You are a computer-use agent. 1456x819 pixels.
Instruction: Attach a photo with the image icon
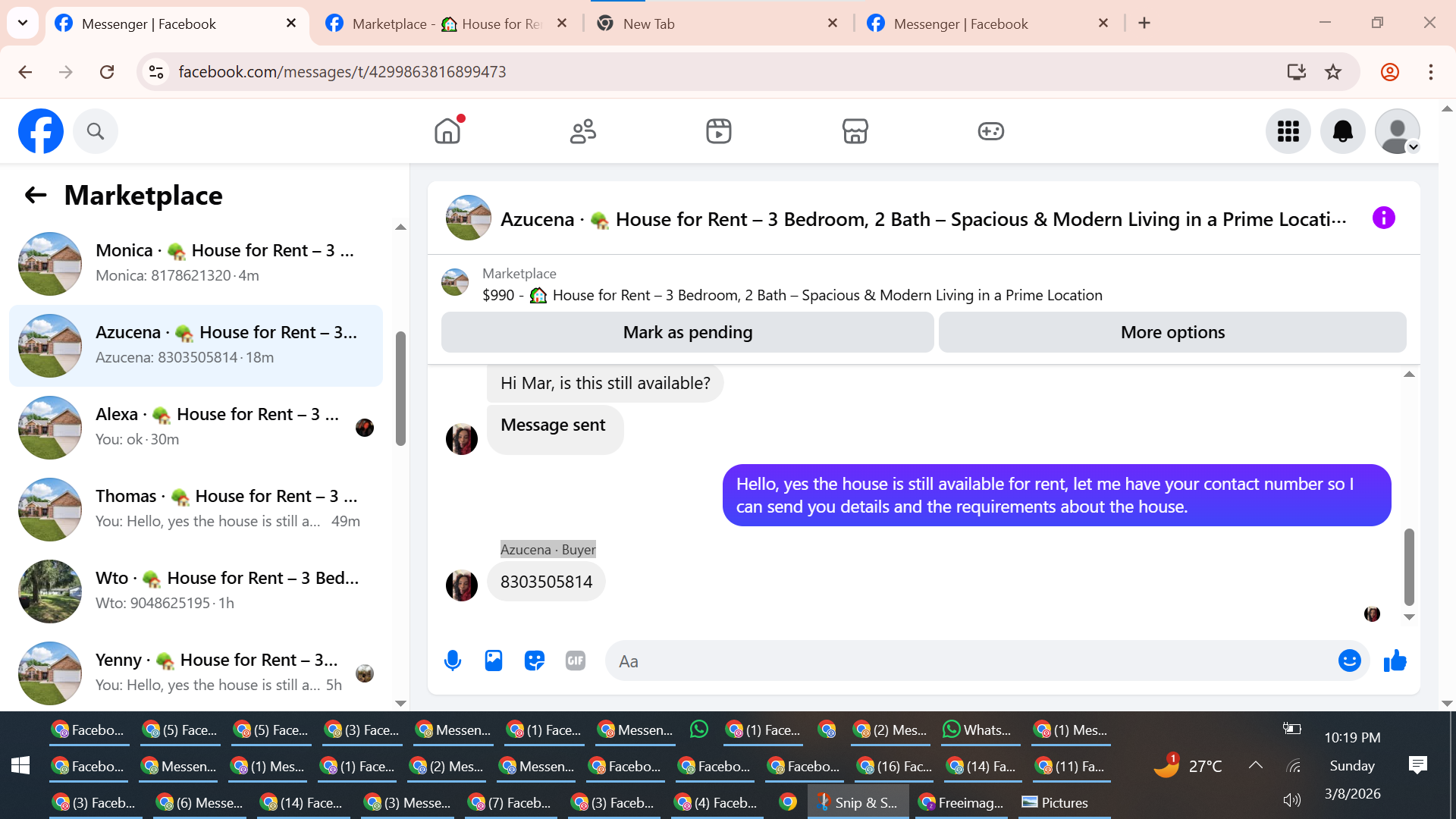(x=494, y=661)
